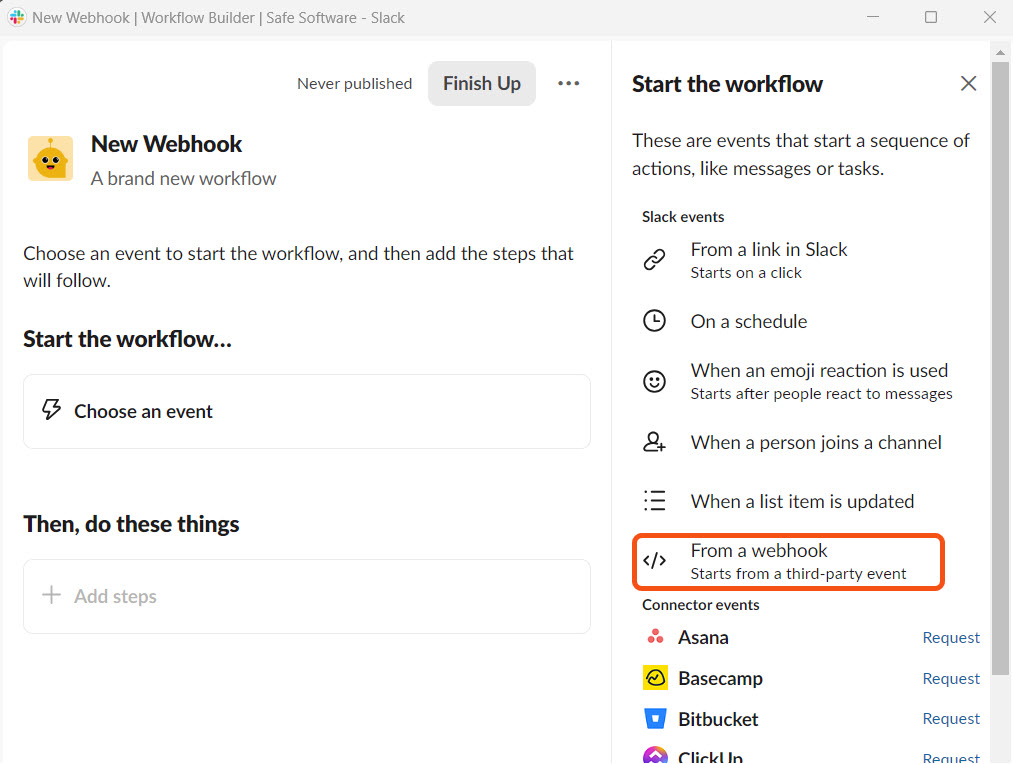Minimize the Slack window
This screenshot has width=1013, height=764.
tap(873, 17)
